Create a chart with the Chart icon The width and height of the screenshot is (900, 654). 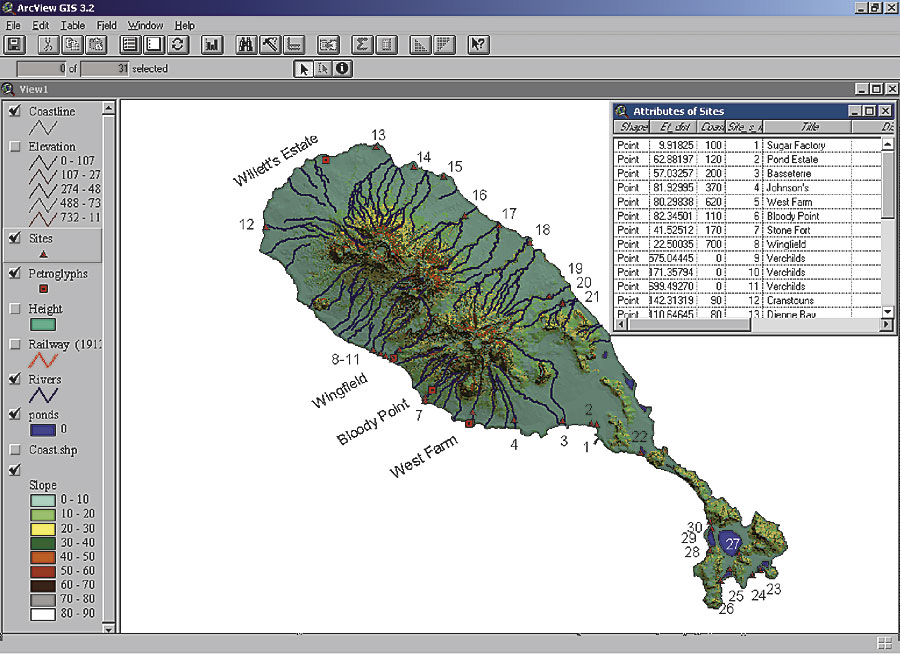pos(211,44)
